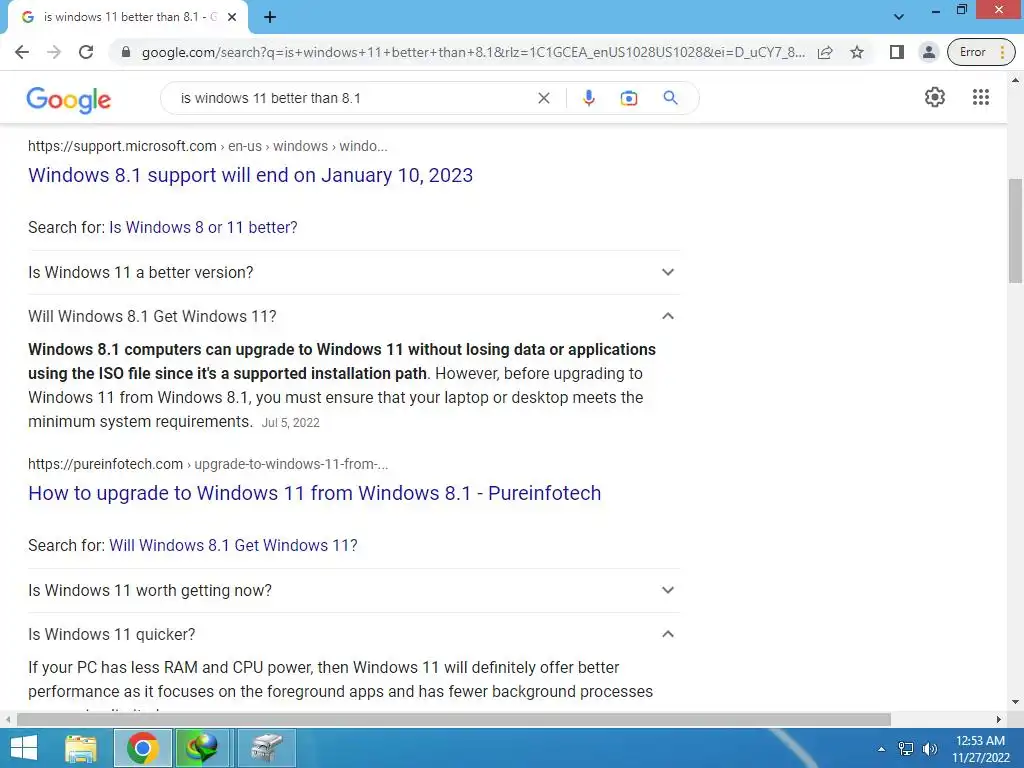
Task: Click pureinfotech.com breadcrumb URL
Action: [x=208, y=464]
